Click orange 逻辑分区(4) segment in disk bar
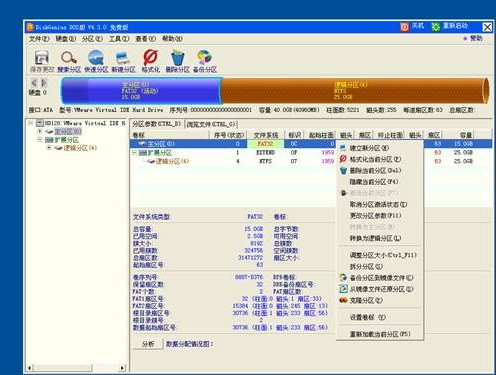Viewport: 496px width, 375px height. (x=354, y=91)
